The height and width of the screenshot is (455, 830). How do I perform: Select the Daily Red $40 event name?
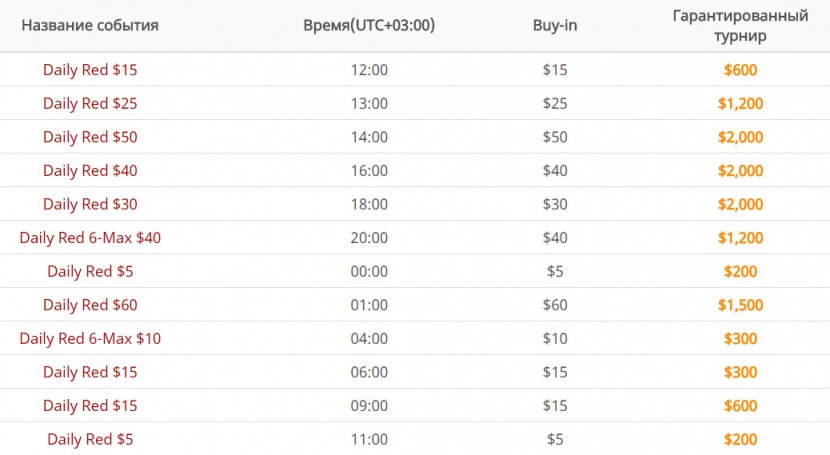tap(90, 170)
